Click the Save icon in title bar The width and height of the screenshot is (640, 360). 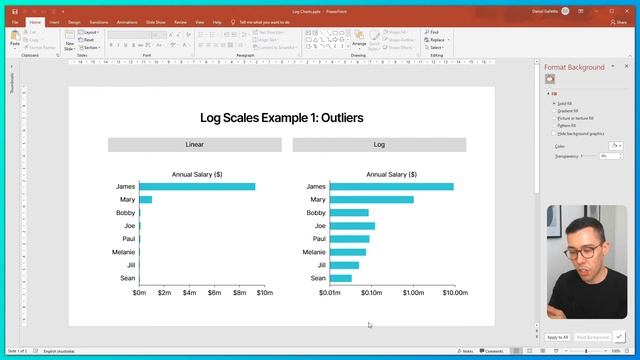(x=15, y=11)
